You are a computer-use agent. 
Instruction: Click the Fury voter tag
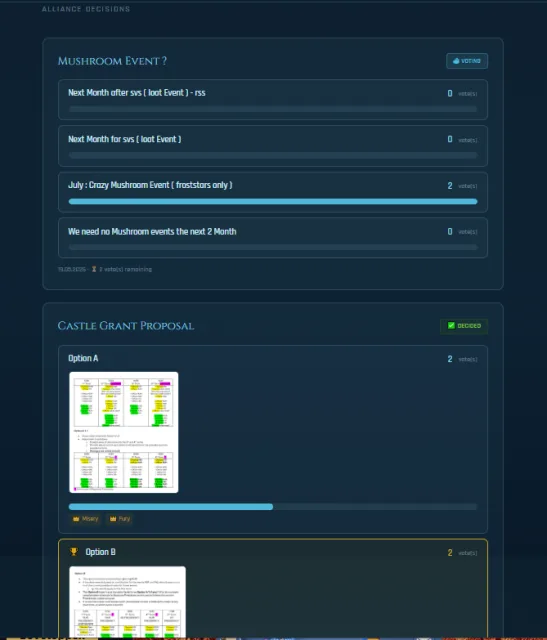120,519
